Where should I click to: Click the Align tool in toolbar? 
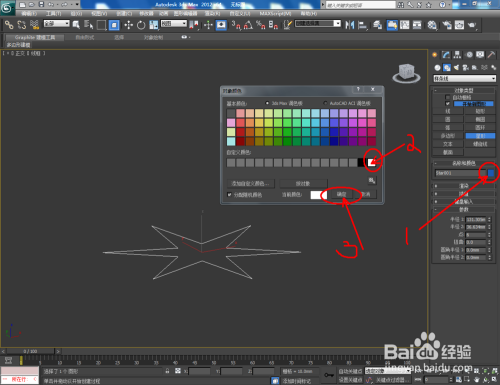tap(363, 25)
